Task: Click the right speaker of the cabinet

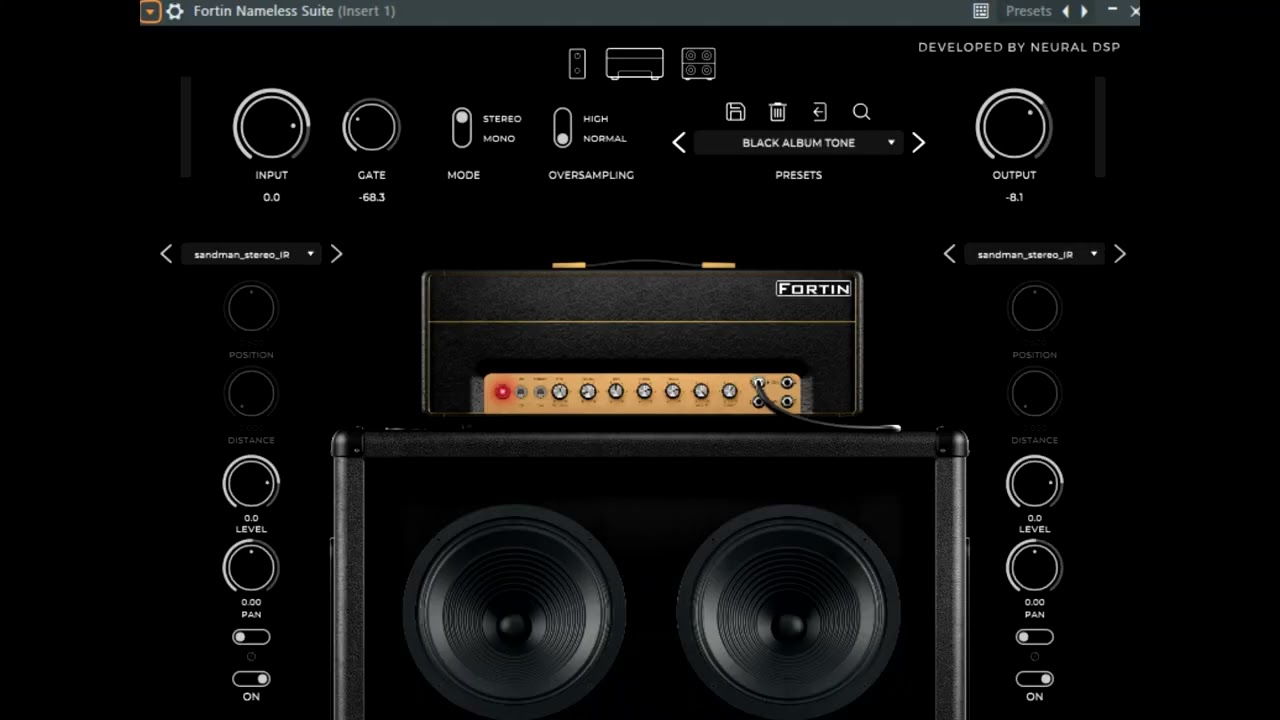Action: [788, 612]
